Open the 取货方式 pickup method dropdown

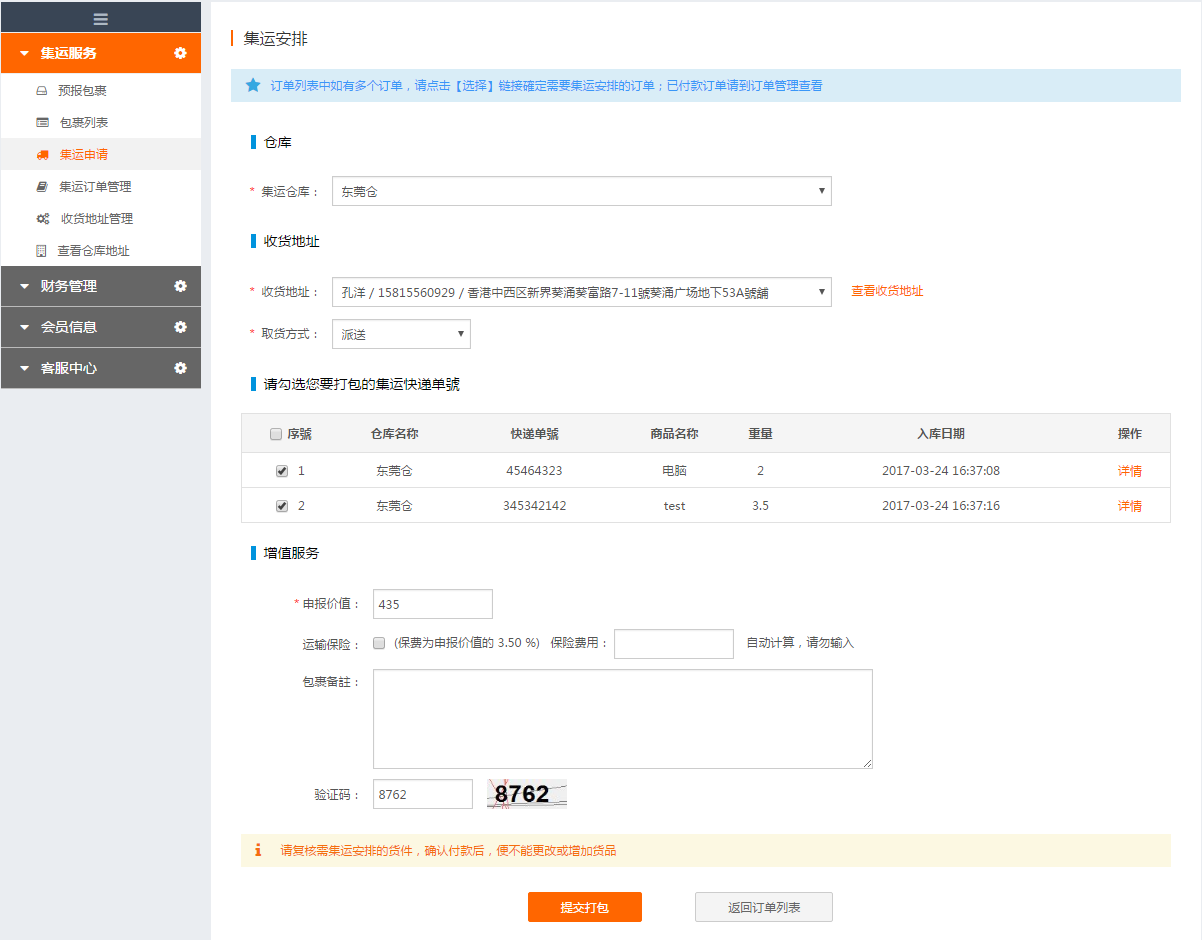(x=401, y=334)
